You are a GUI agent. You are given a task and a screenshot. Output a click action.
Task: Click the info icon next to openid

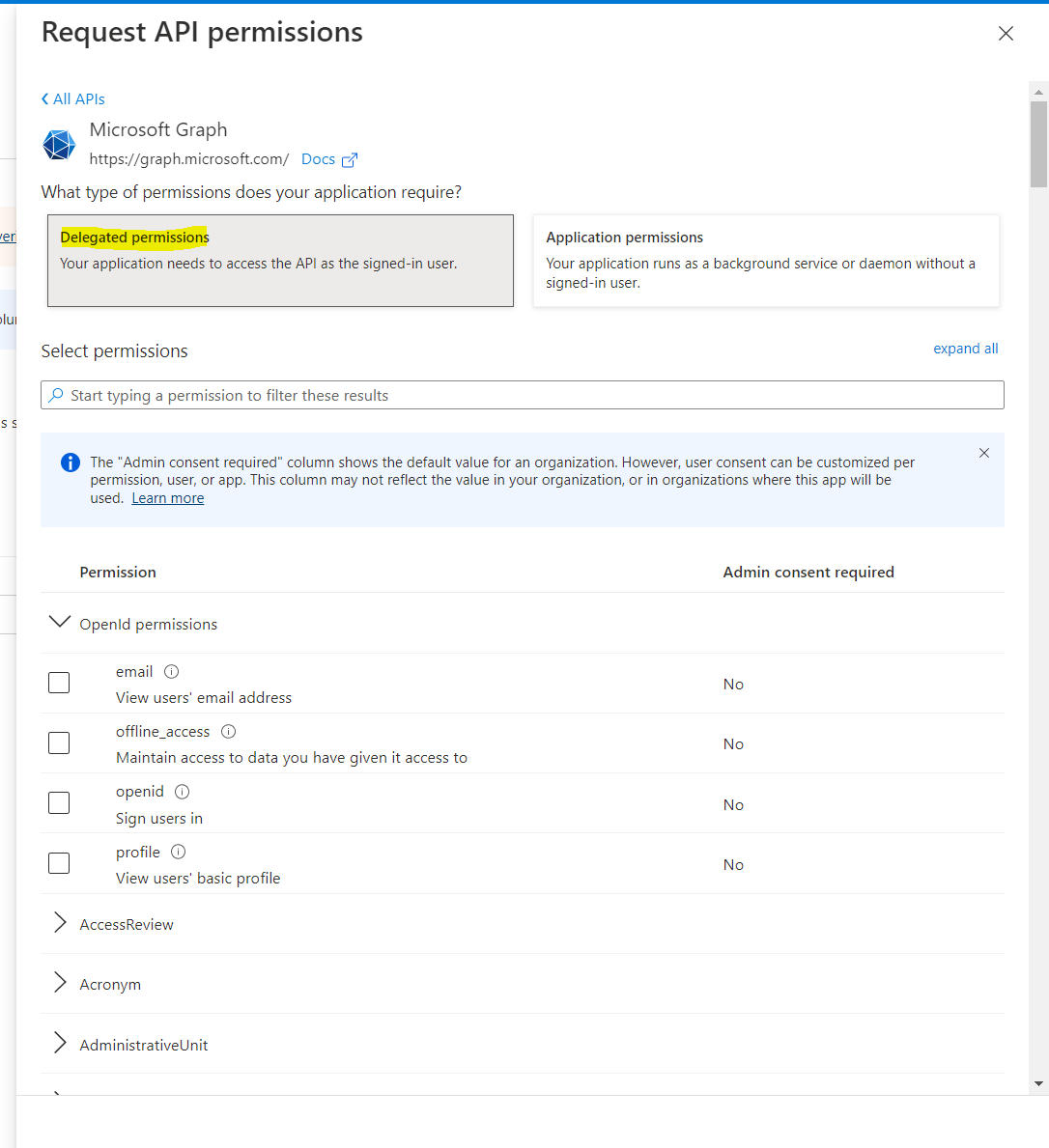click(182, 792)
